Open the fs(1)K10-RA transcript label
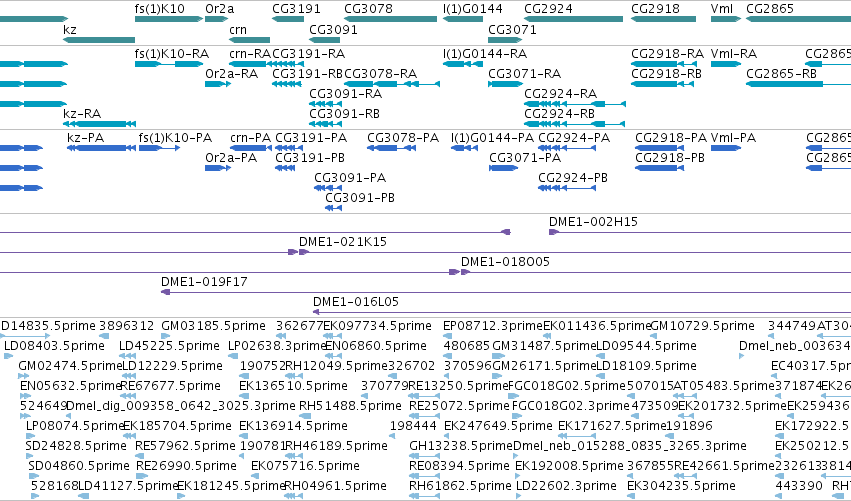851x501 pixels. [x=172, y=54]
